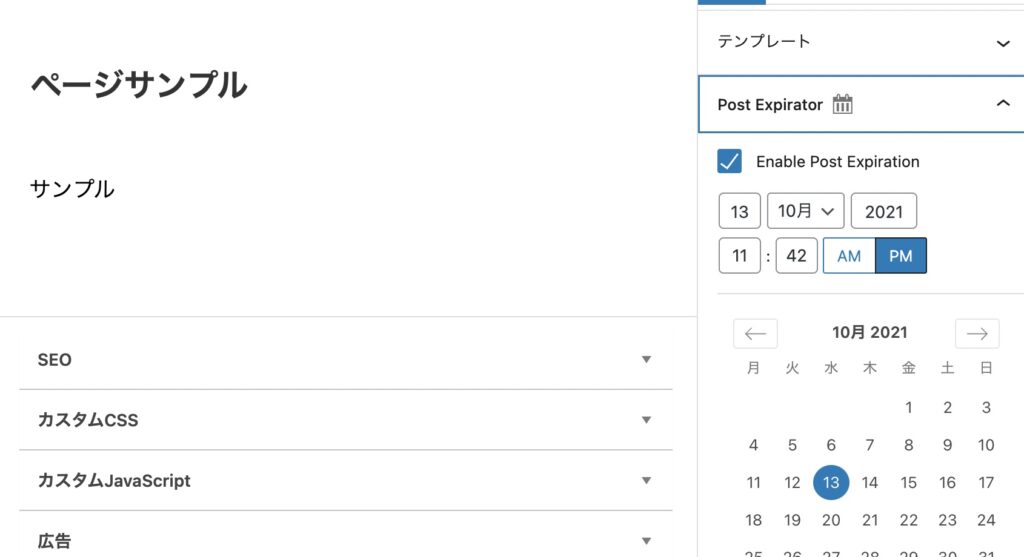Collapse the Post Expirator panel chevron
Screen dimensions: 1024x557
click(1003, 104)
